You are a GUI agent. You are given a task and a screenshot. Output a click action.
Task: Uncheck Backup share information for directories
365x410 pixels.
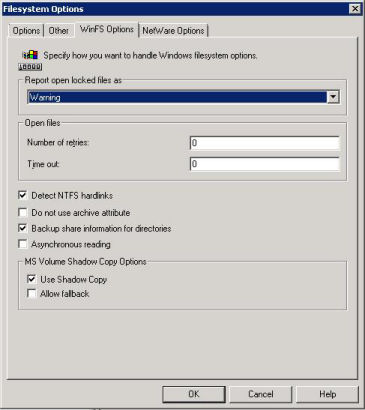point(23,228)
